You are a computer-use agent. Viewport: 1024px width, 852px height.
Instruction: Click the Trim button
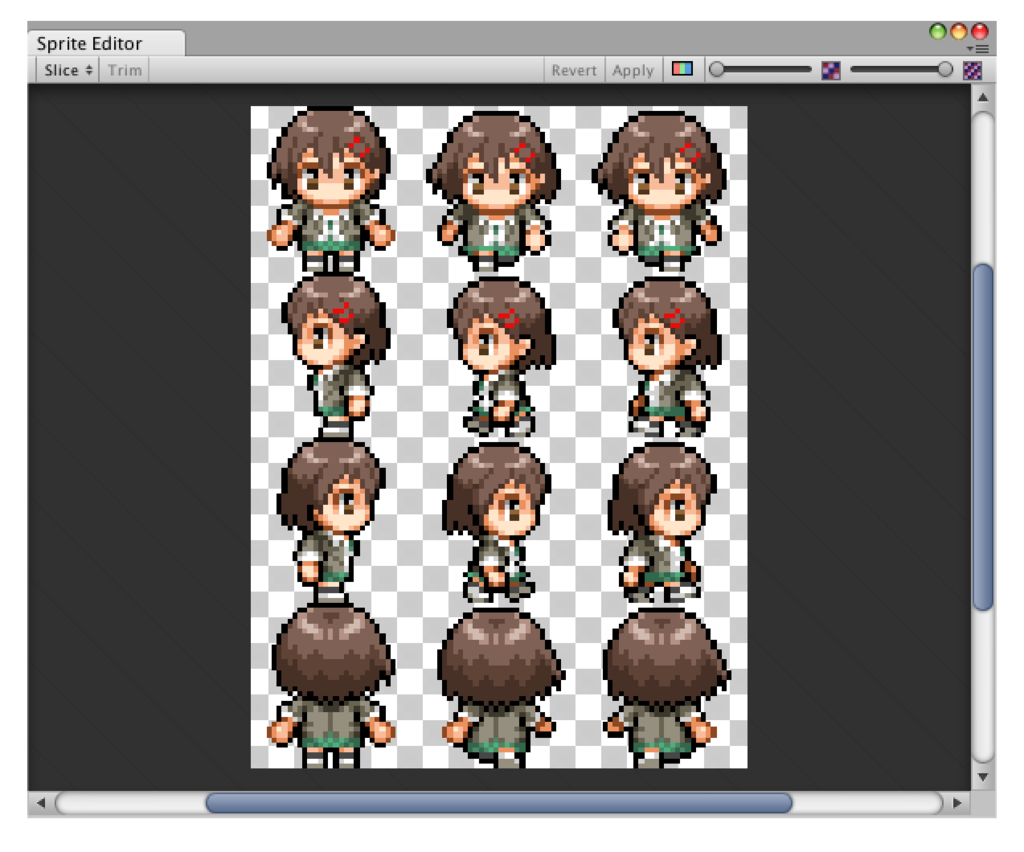tap(124, 70)
